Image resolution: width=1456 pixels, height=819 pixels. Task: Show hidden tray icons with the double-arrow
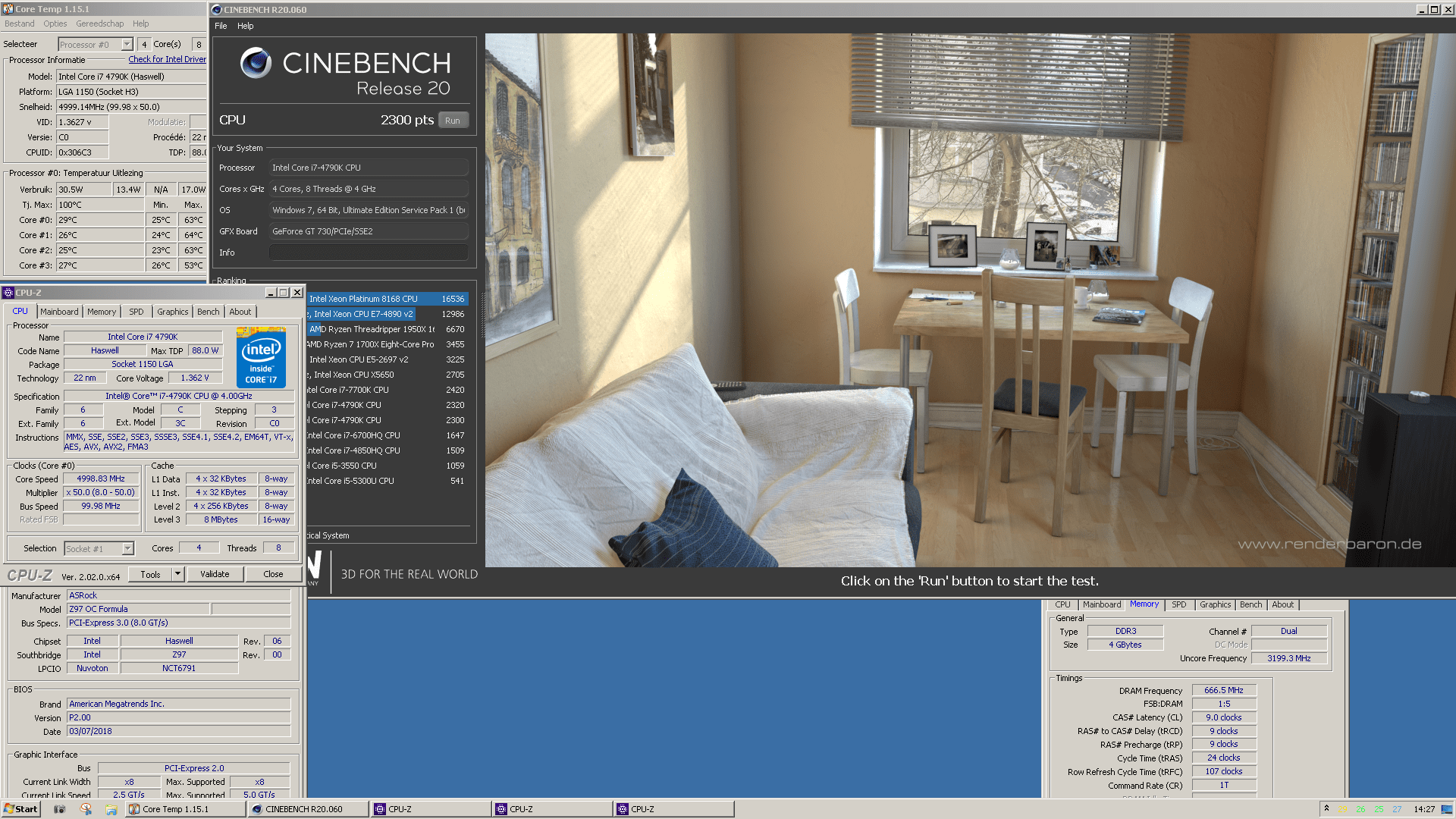click(1326, 808)
